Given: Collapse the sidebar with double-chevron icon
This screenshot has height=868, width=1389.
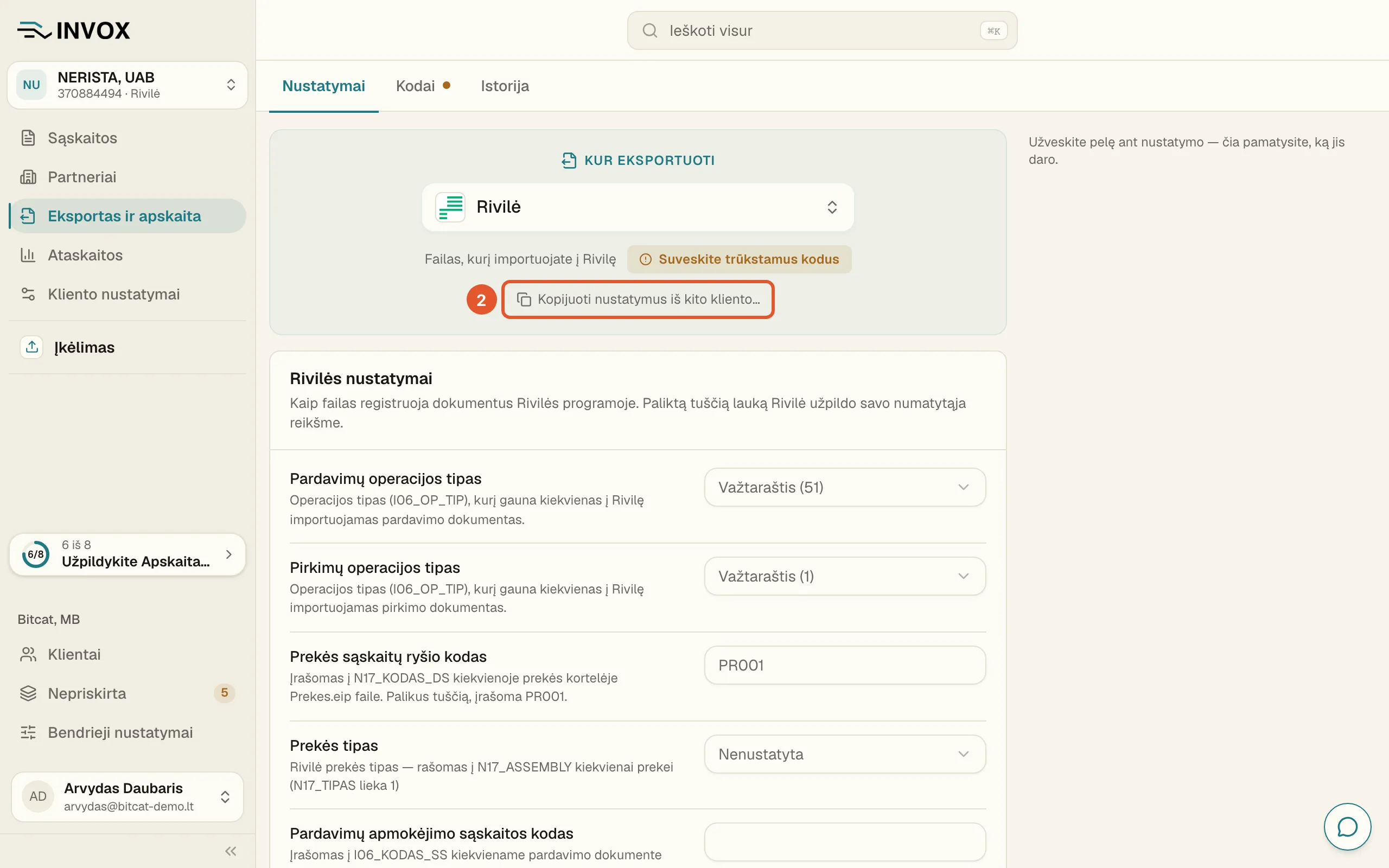Looking at the screenshot, I should point(231,851).
